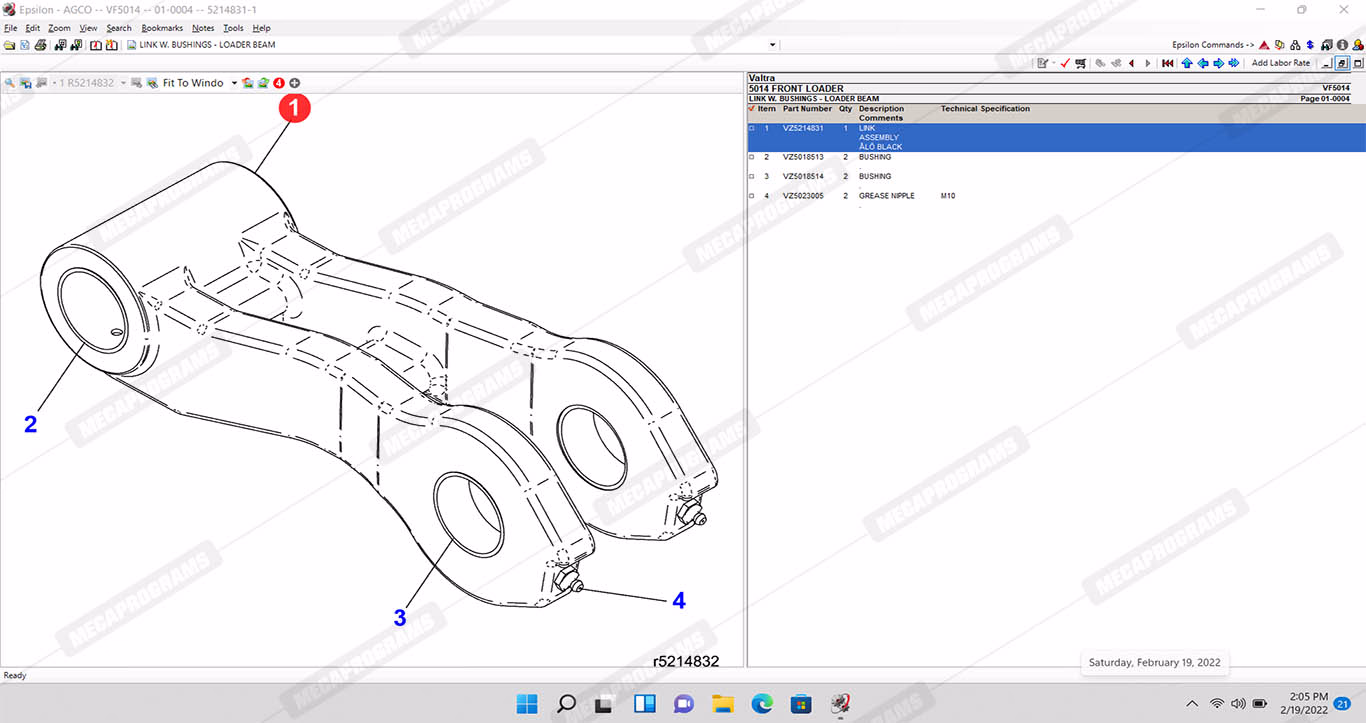The width and height of the screenshot is (1366, 723).
Task: Click the print icon in the main toolbar
Action: click(x=40, y=45)
